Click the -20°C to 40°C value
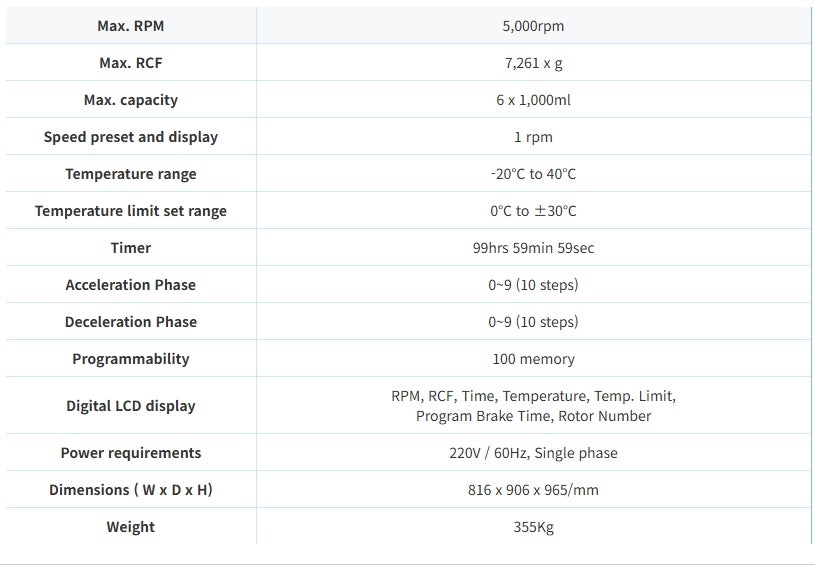The height and width of the screenshot is (566, 815). coord(533,174)
